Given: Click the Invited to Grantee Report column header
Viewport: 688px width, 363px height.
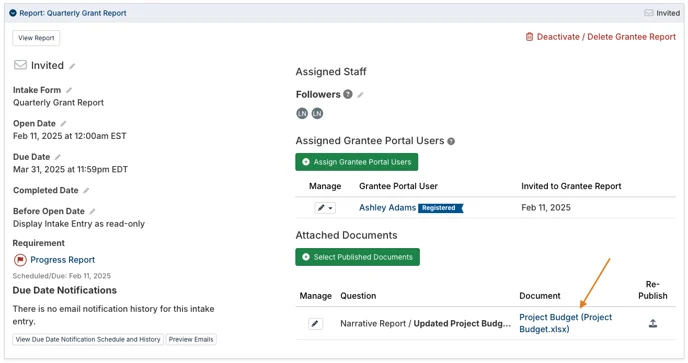Looking at the screenshot, I should pyautogui.click(x=571, y=186).
